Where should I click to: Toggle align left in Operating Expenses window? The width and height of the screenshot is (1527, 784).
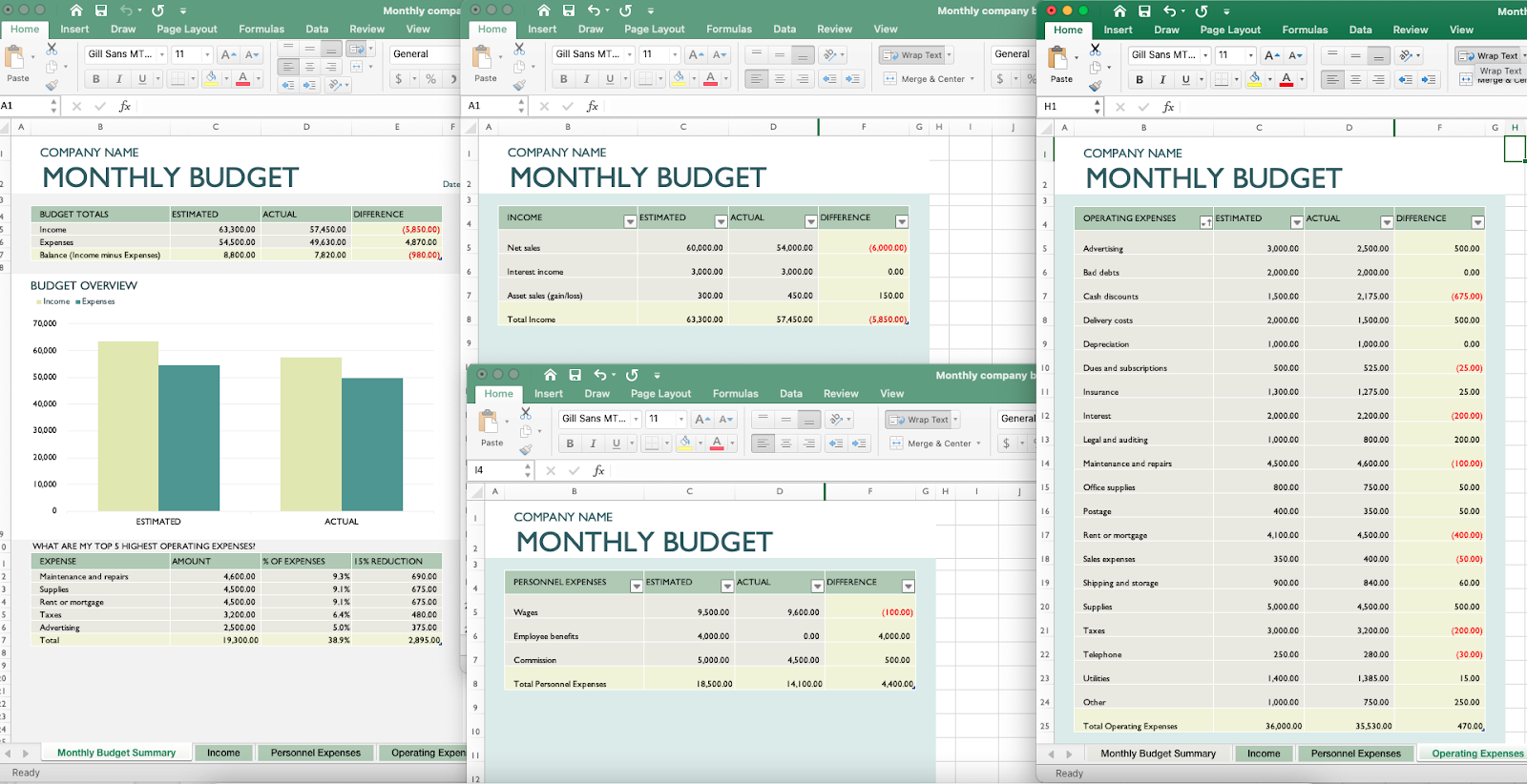pos(1332,80)
